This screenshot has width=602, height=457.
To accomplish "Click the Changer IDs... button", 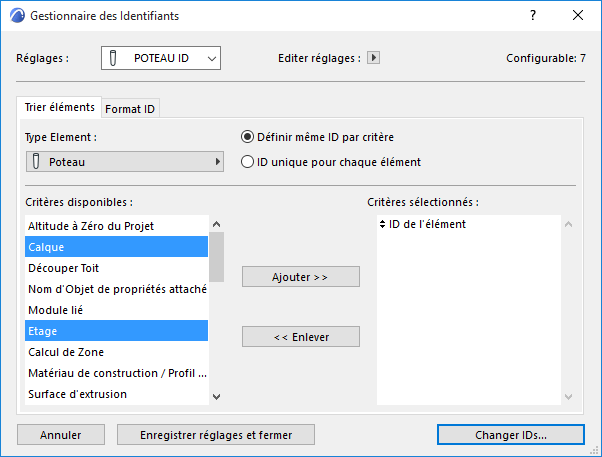I will [x=510, y=435].
